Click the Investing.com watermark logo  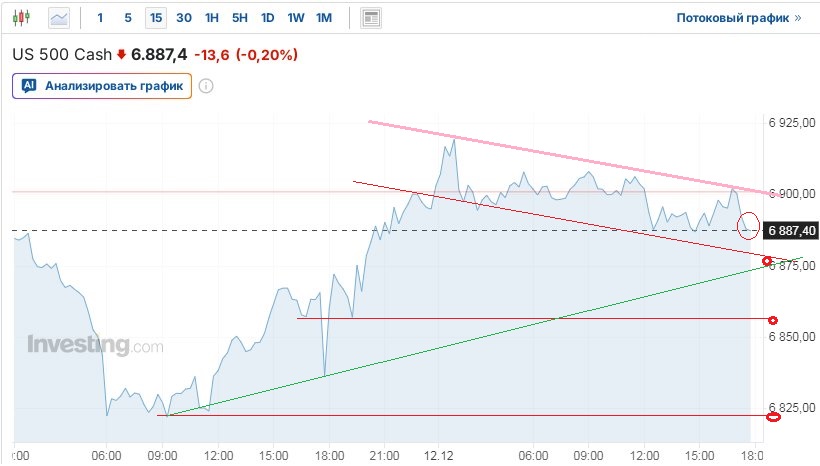pos(94,346)
